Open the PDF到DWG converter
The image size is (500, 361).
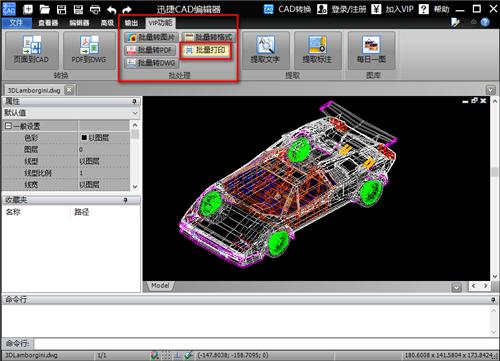[x=89, y=50]
